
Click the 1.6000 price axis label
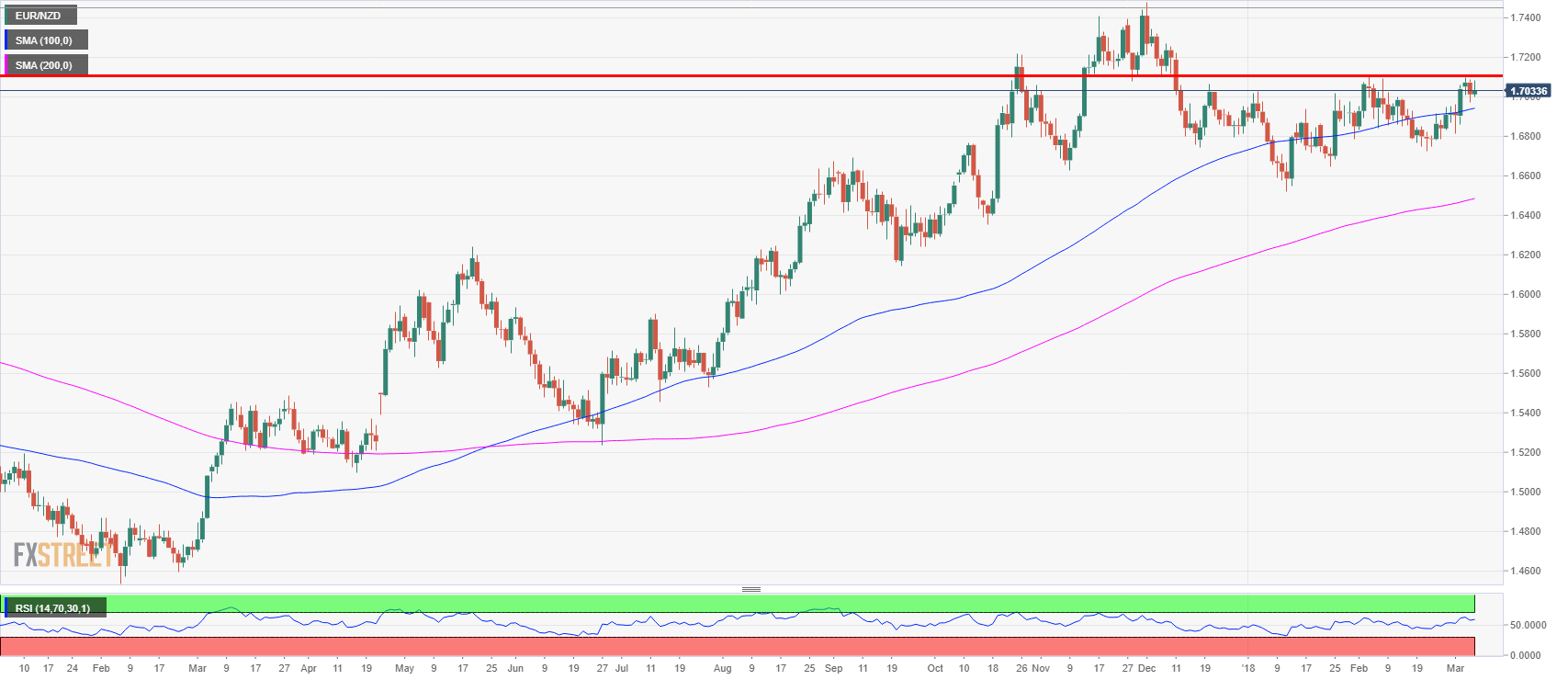[1528, 294]
